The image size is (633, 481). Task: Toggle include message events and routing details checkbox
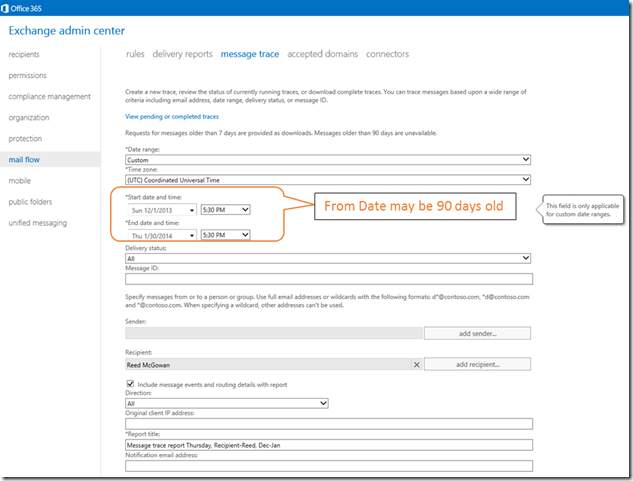[130, 384]
